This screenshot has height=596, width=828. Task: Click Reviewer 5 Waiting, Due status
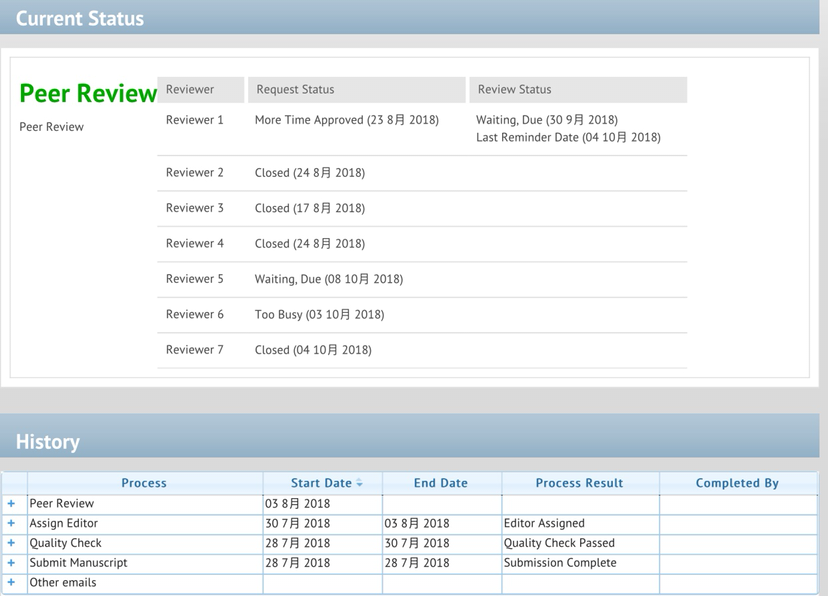pyautogui.click(x=328, y=279)
